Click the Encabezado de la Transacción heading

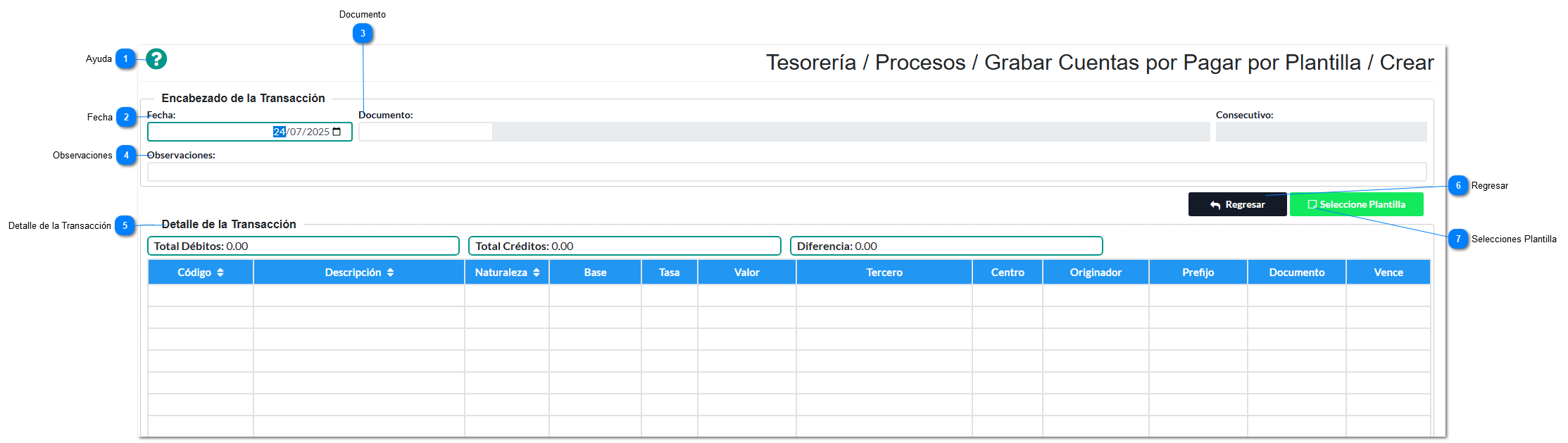(244, 99)
